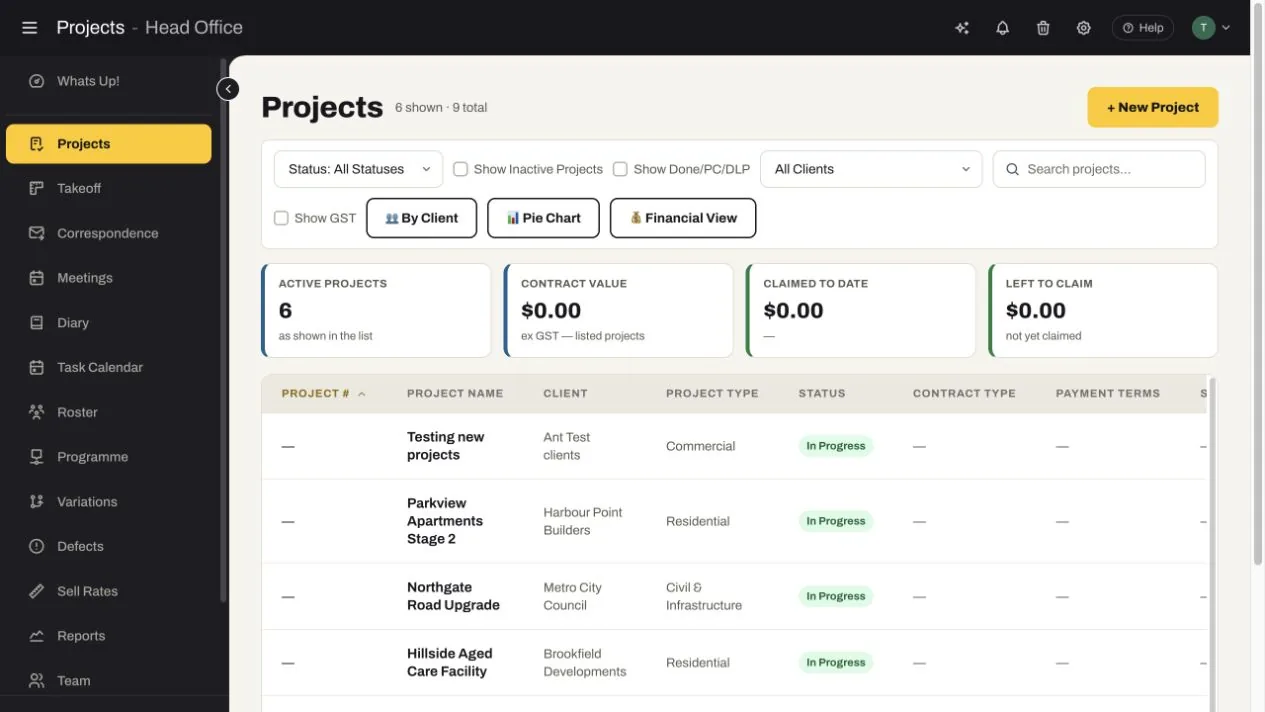Click the Programme sidebar icon
Image resolution: width=1265 pixels, height=712 pixels.
pos(37,457)
